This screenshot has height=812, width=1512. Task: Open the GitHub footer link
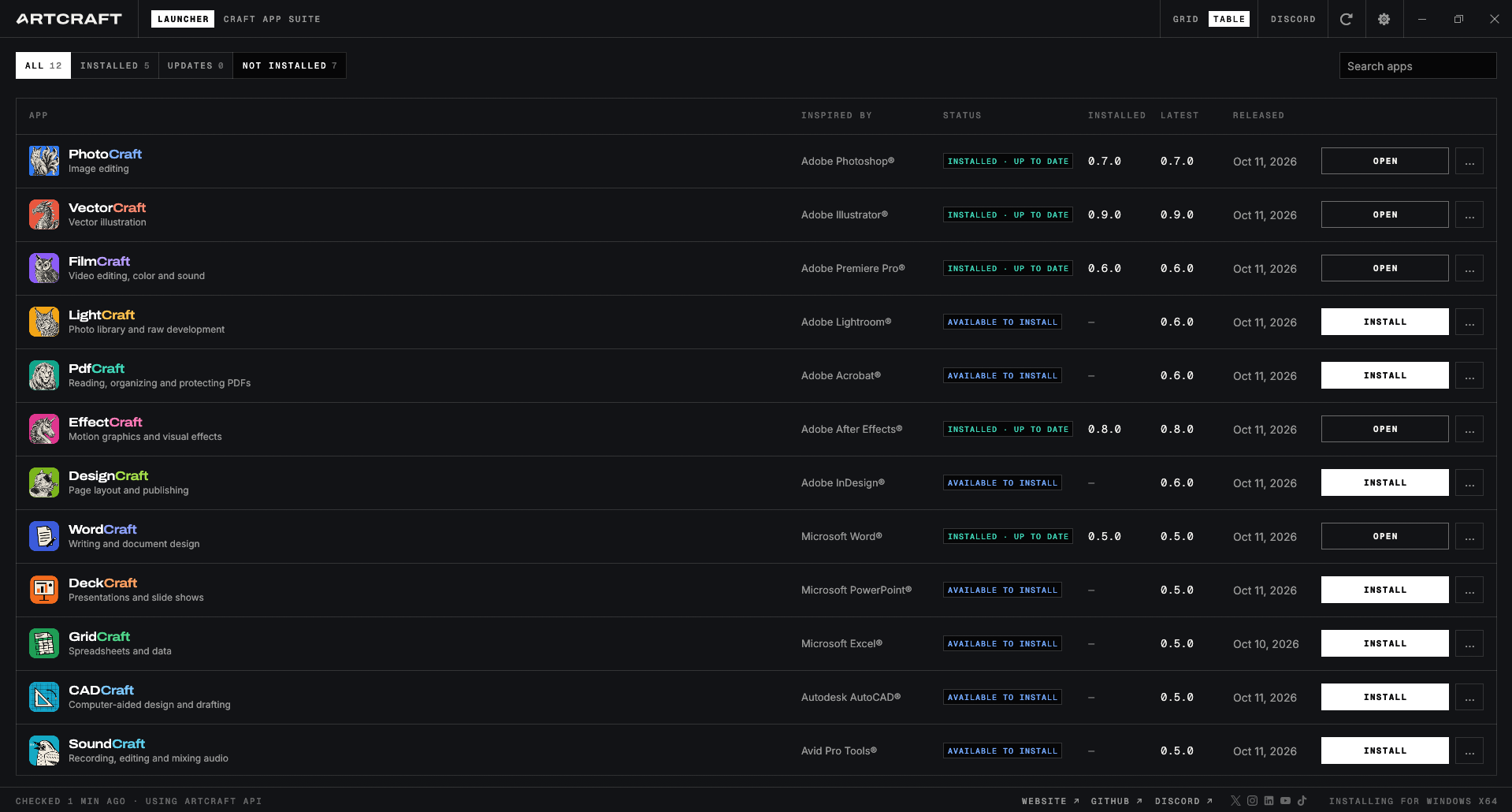(x=1116, y=801)
